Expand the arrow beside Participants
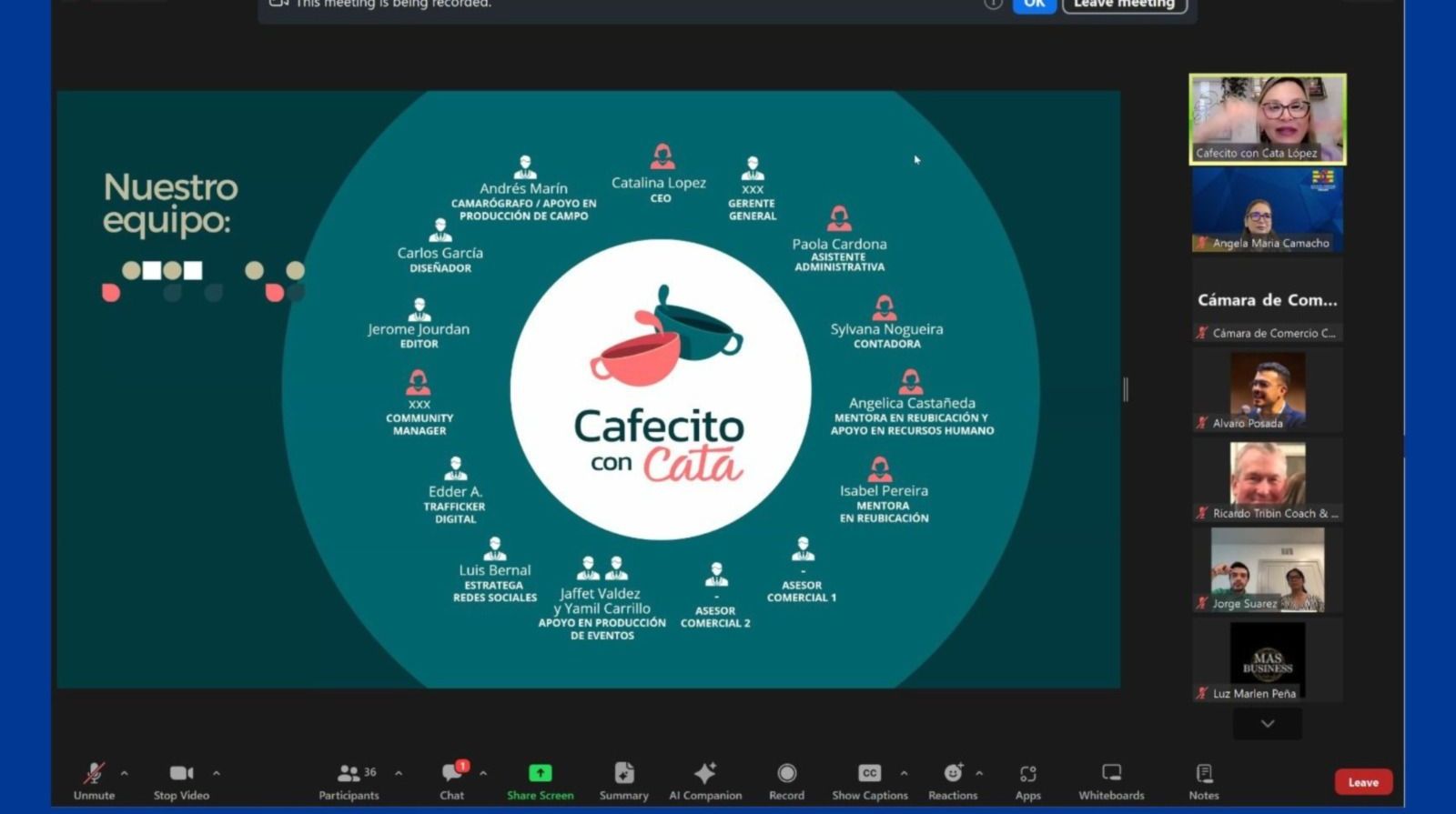The height and width of the screenshot is (814, 1456). pos(399,773)
